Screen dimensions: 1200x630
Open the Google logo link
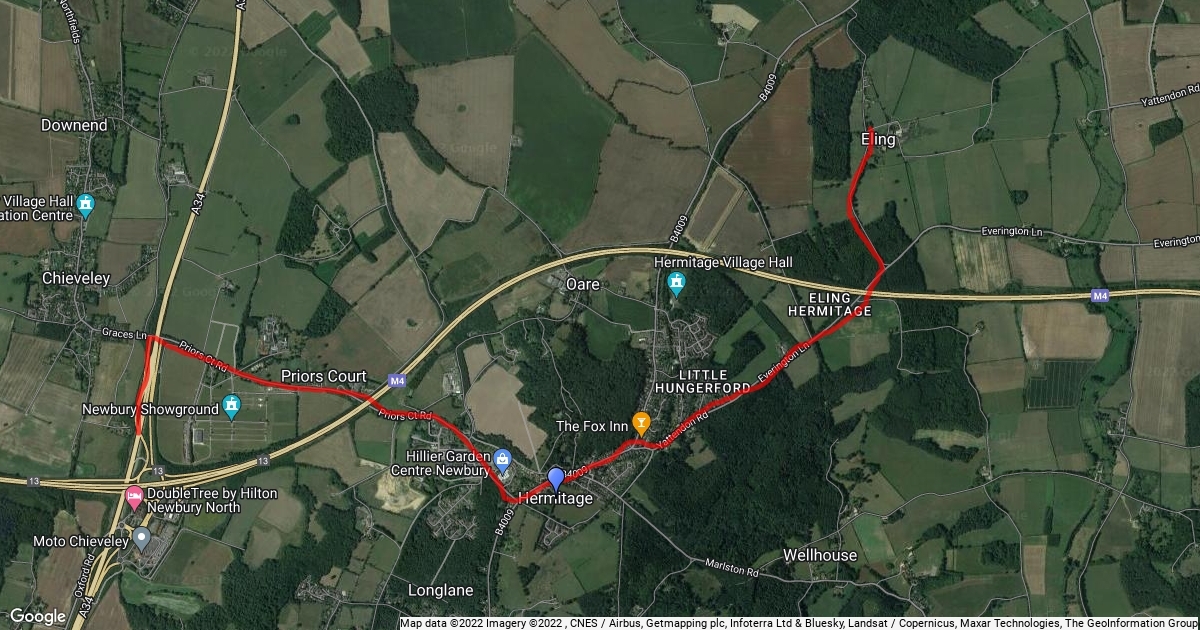[x=38, y=615]
